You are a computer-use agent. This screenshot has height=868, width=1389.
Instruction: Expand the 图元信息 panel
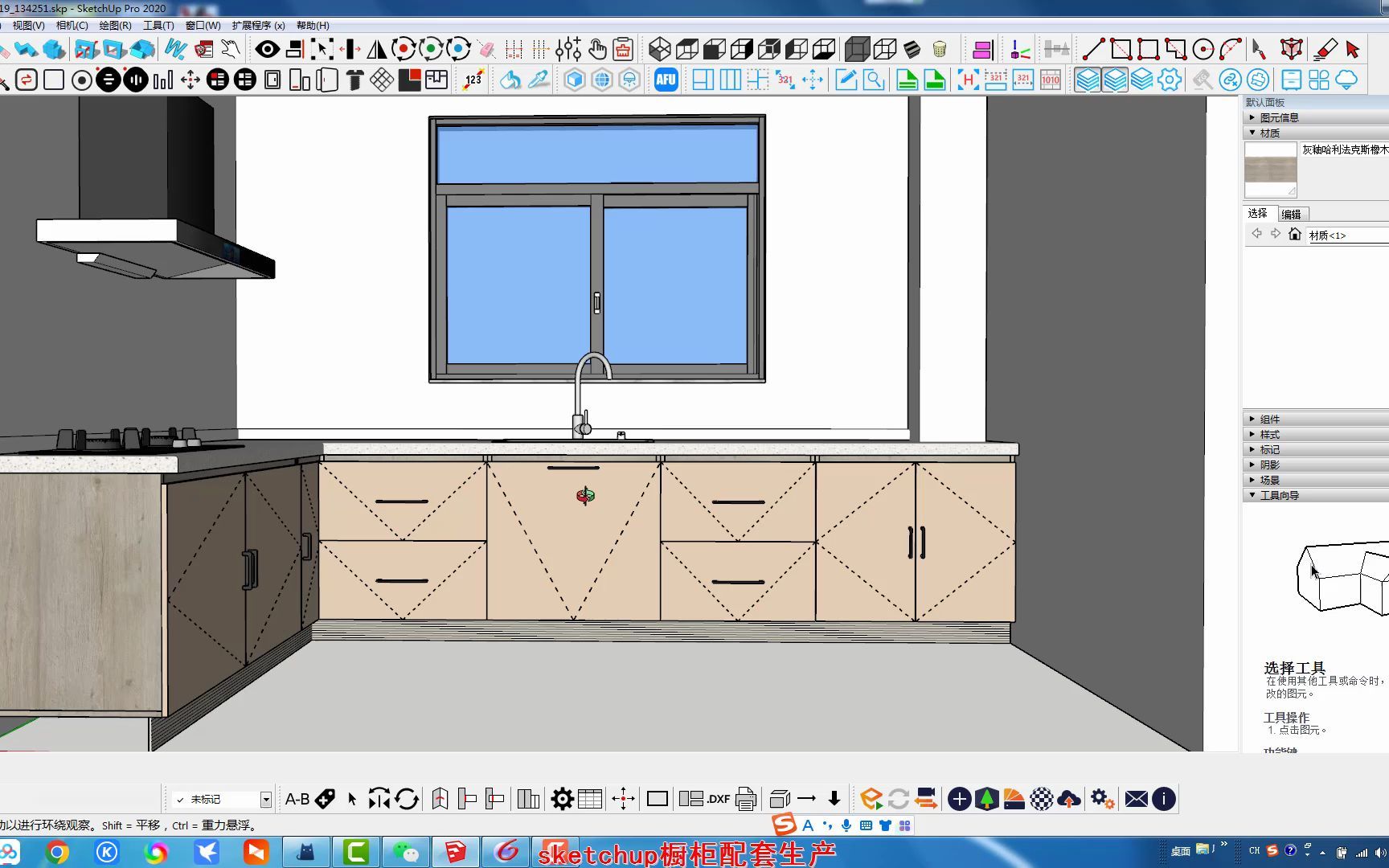[x=1315, y=117]
